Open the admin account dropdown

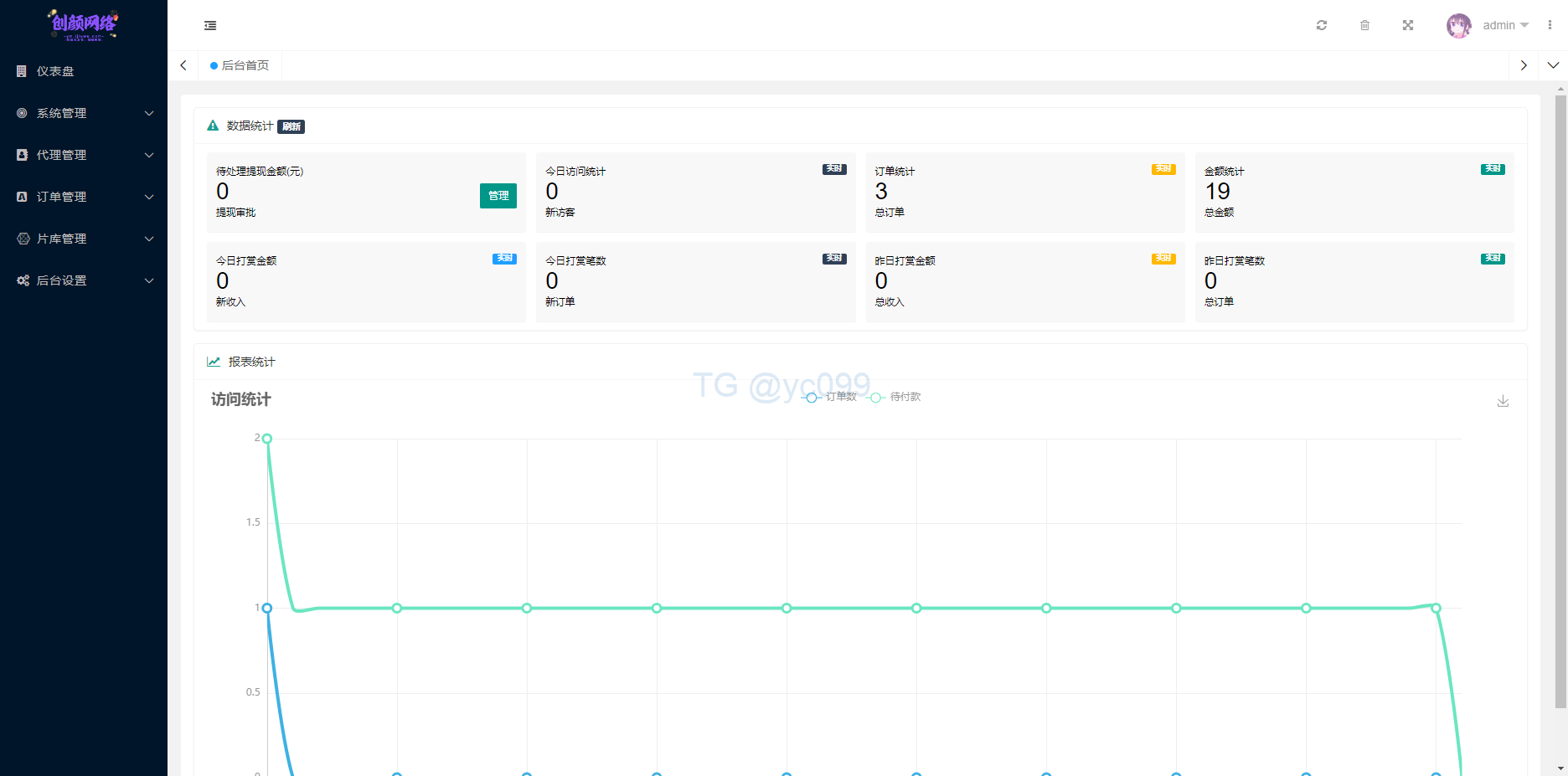(x=1505, y=25)
